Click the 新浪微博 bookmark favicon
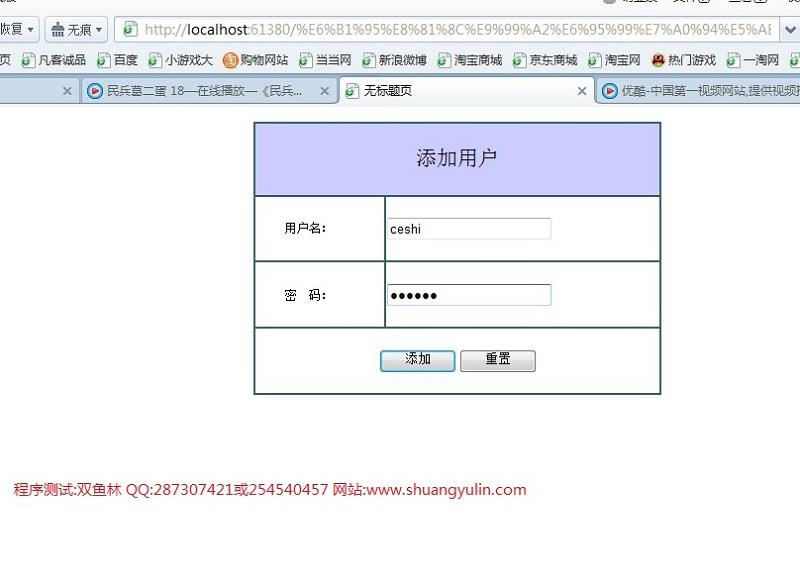 tap(368, 61)
